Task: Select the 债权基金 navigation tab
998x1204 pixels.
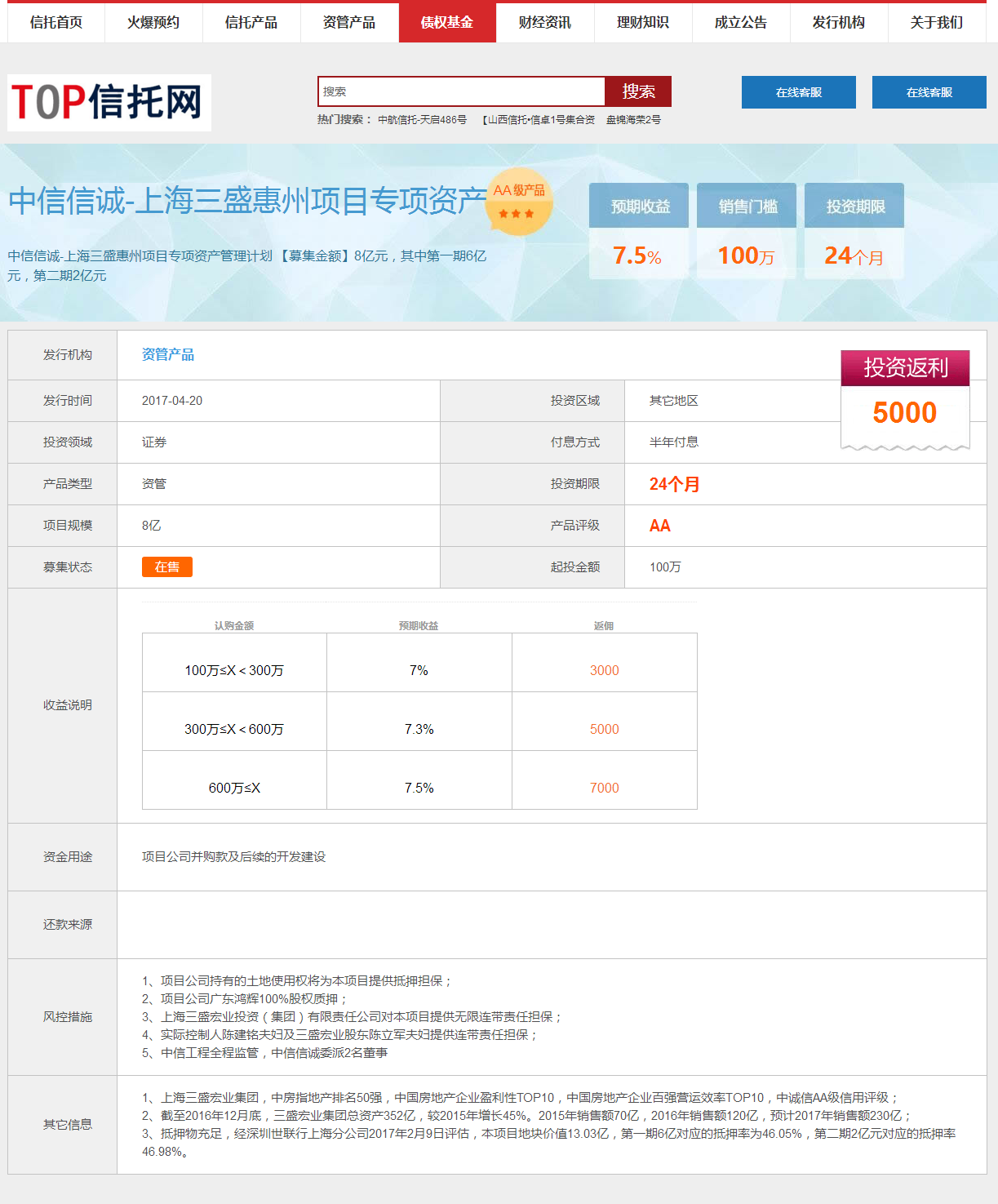Action: click(447, 23)
